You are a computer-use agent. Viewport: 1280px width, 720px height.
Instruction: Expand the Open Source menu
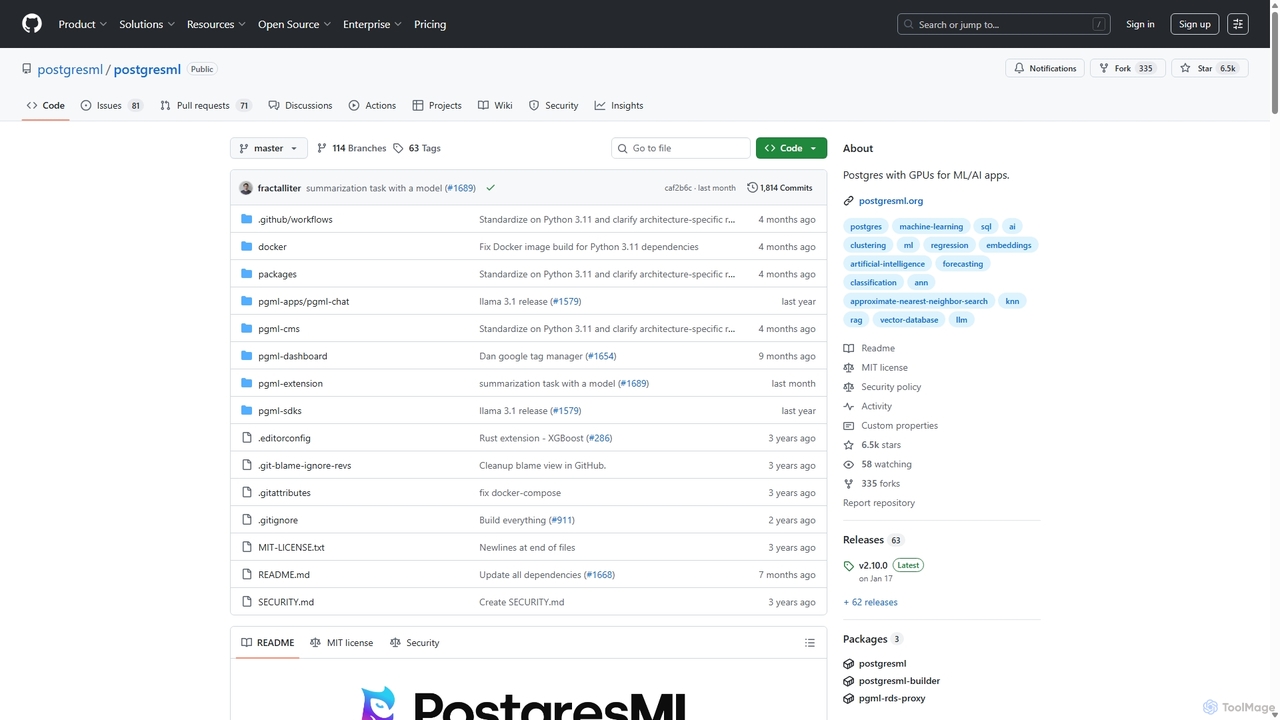click(294, 24)
